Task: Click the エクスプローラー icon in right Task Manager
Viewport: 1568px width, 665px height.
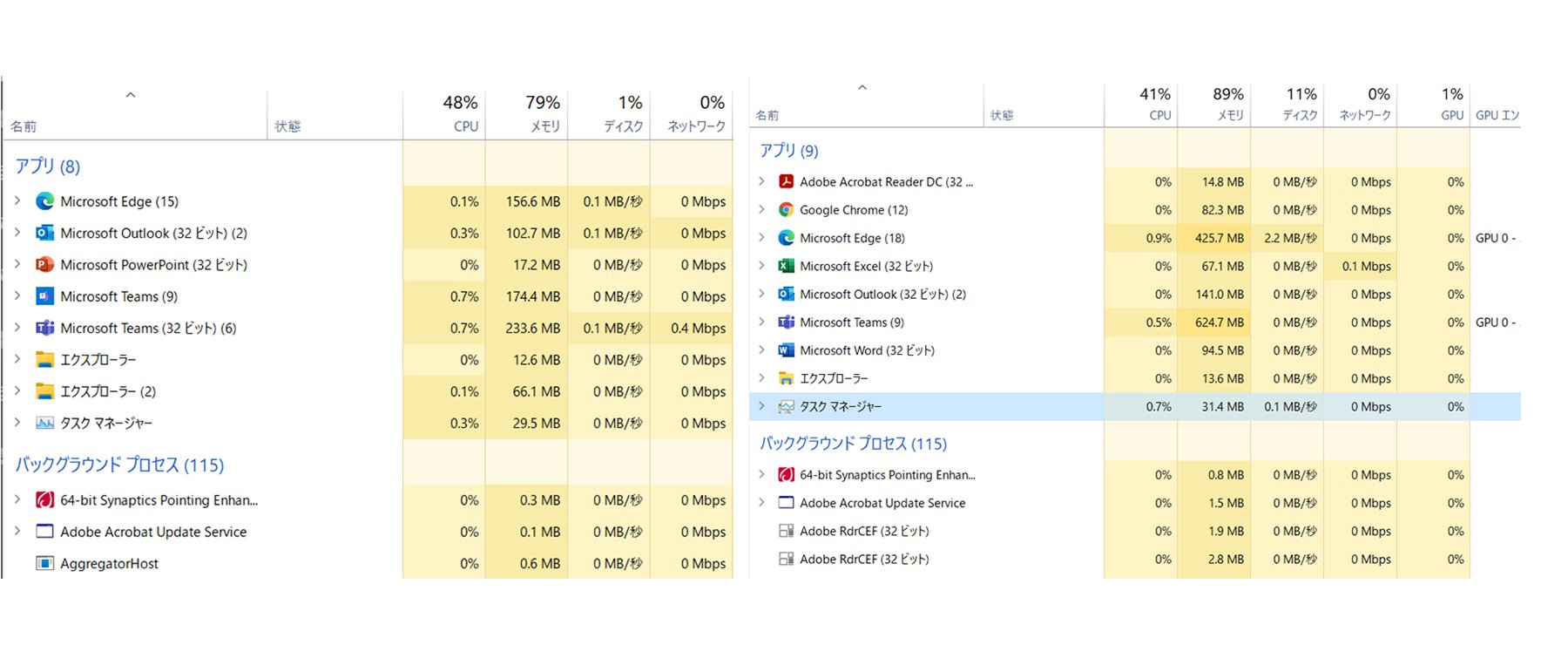Action: [786, 378]
